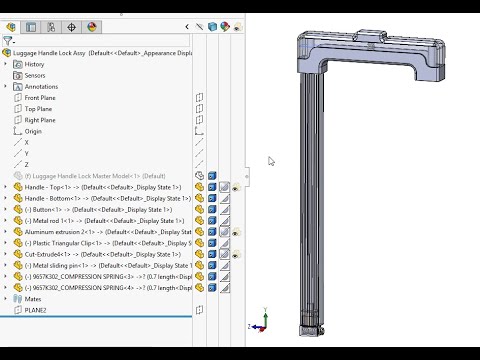This screenshot has width=480, height=360.
Task: Click Master Model display mode cube
Action: [x=212, y=176]
